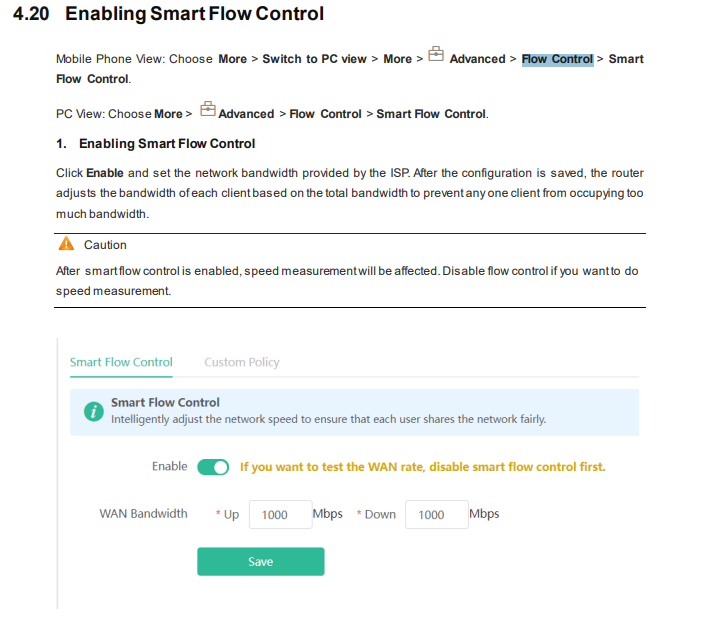Viewport: 711px width, 639px height.
Task: Switch to the Smart Flow Control tab
Action: (x=121, y=362)
